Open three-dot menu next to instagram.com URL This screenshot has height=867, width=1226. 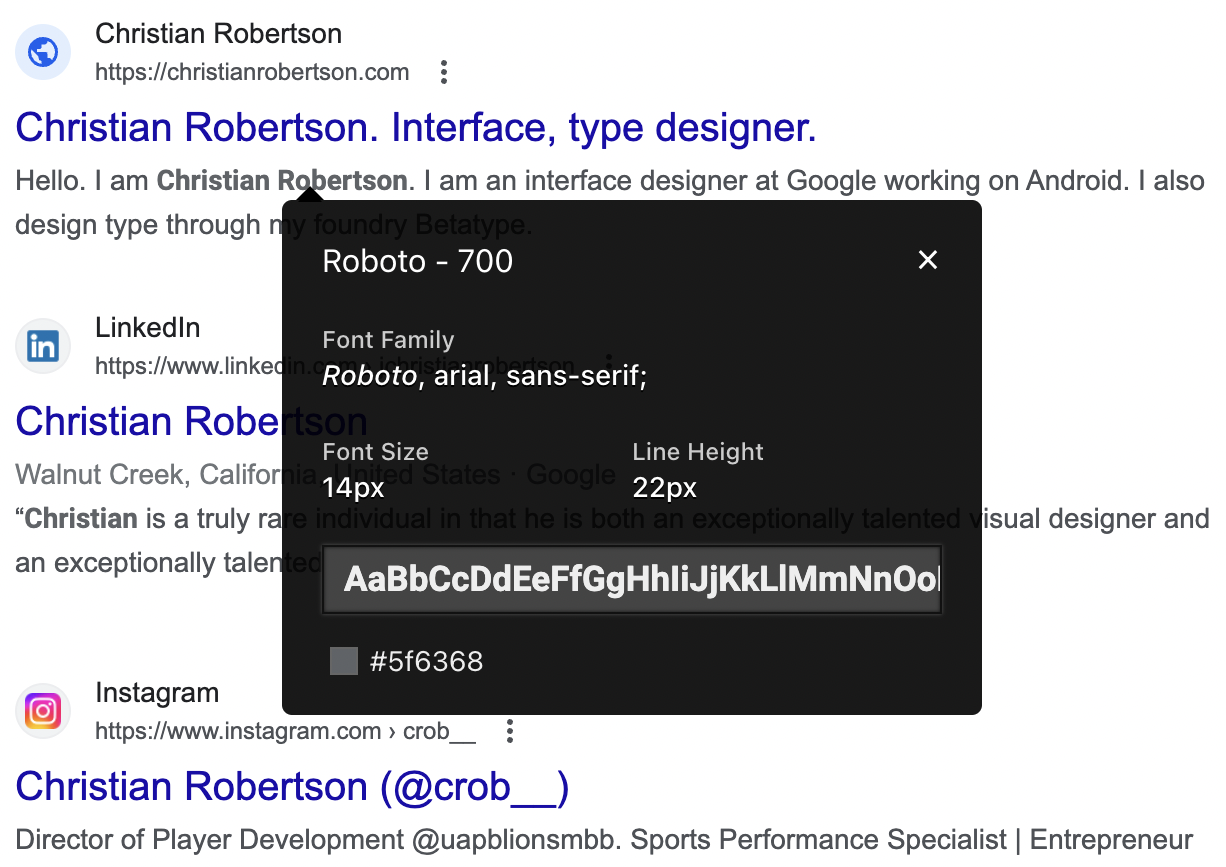pos(510,731)
